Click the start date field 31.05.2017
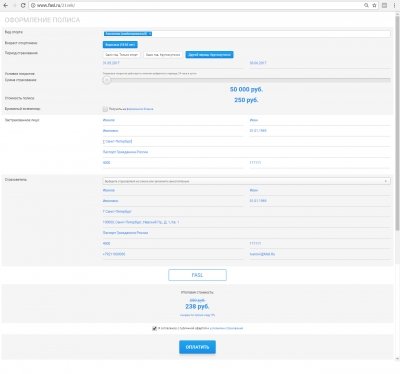 pos(173,63)
